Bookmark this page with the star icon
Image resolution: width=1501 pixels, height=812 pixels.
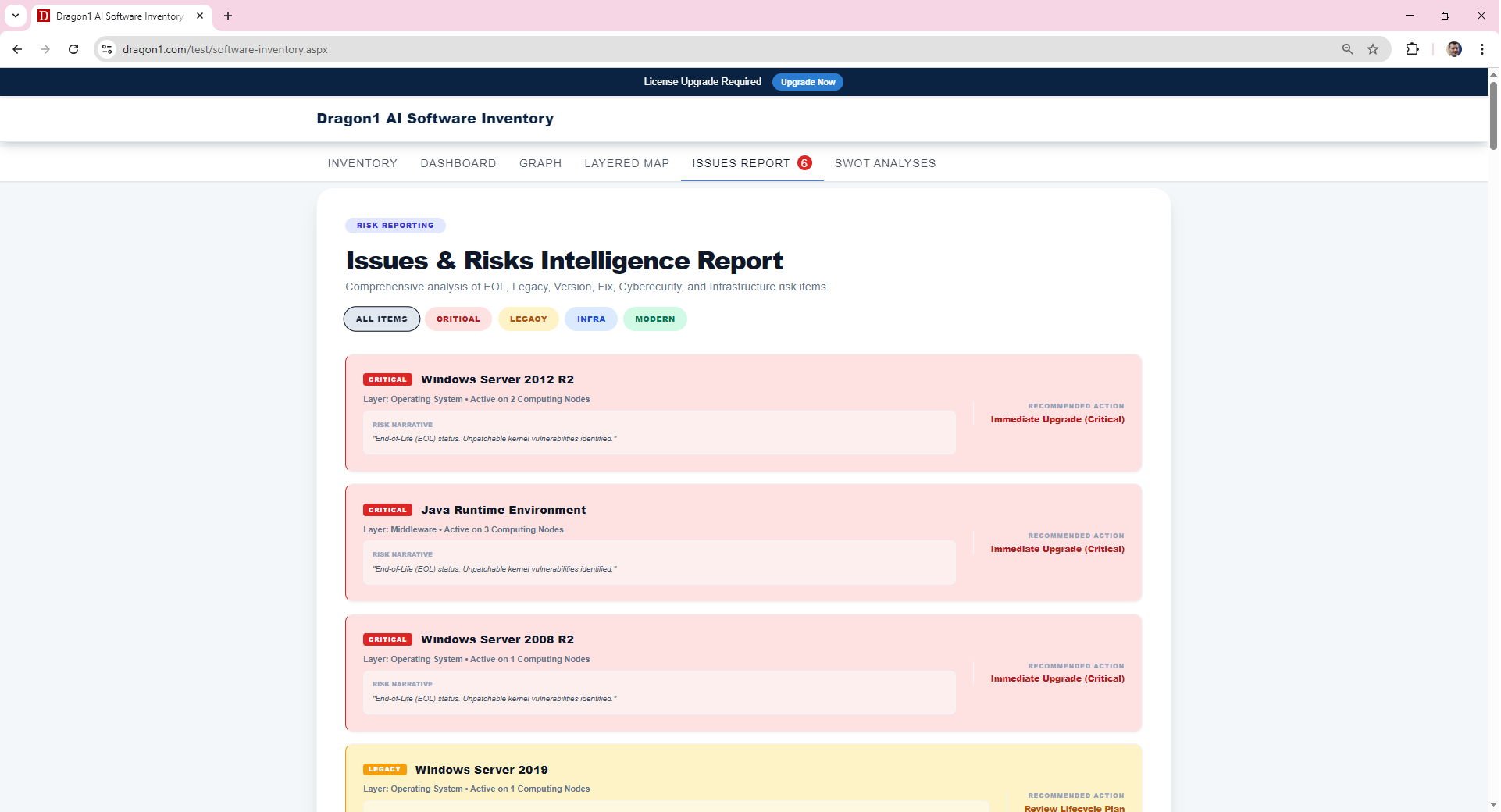point(1374,48)
